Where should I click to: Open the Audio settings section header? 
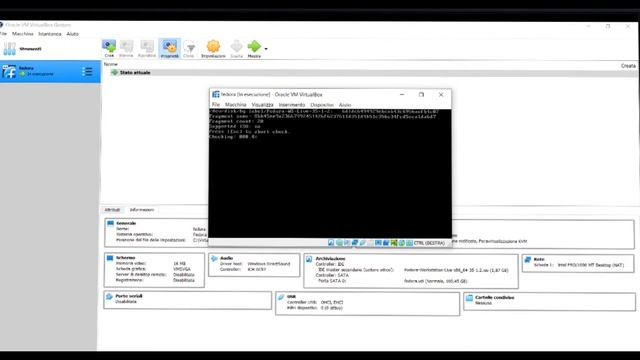pos(227,258)
